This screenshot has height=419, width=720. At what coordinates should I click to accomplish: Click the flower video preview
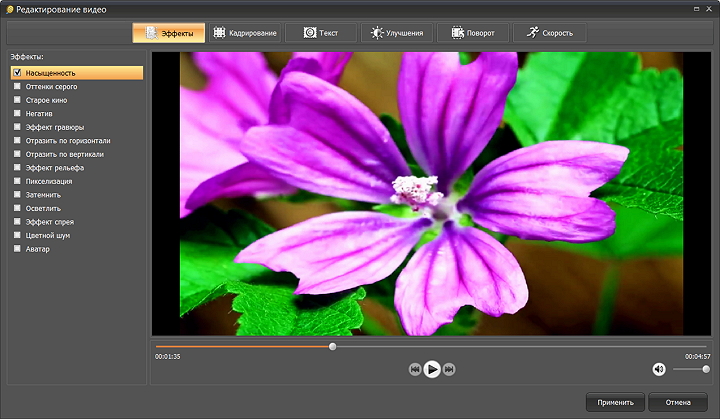pyautogui.click(x=431, y=193)
